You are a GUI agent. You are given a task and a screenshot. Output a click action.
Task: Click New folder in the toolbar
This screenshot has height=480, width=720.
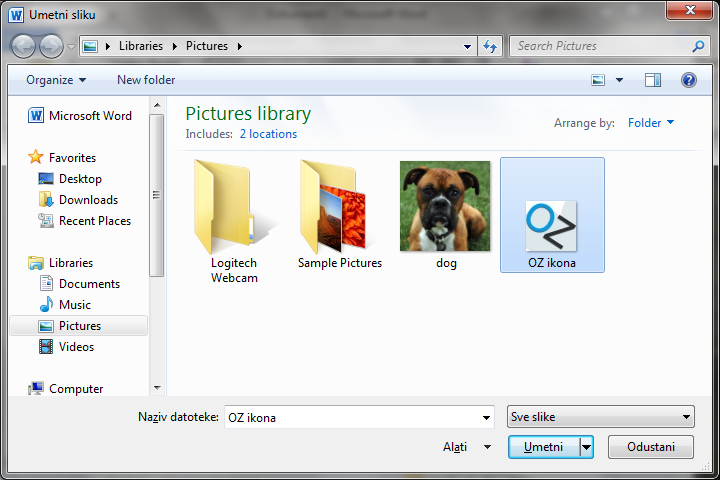(146, 80)
